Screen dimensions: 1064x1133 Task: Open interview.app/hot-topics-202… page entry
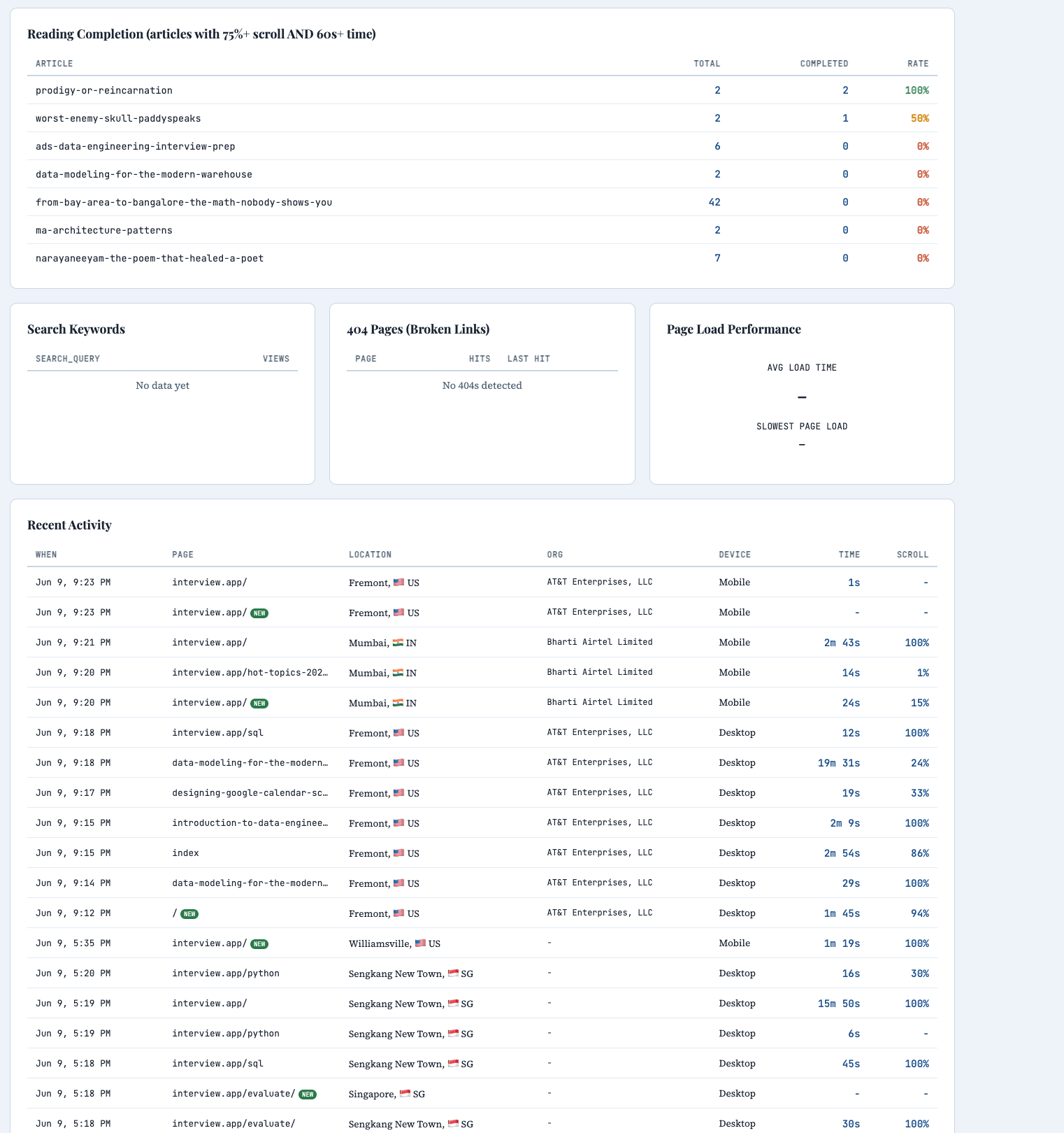pos(250,673)
